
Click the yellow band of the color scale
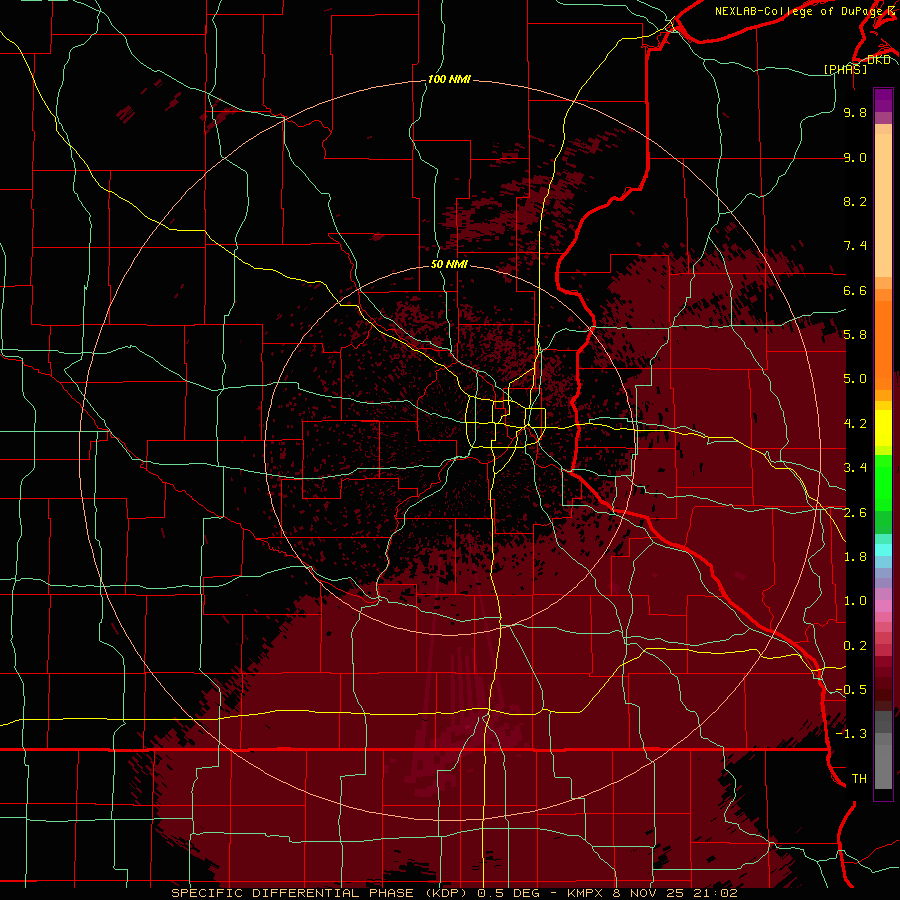[x=883, y=428]
